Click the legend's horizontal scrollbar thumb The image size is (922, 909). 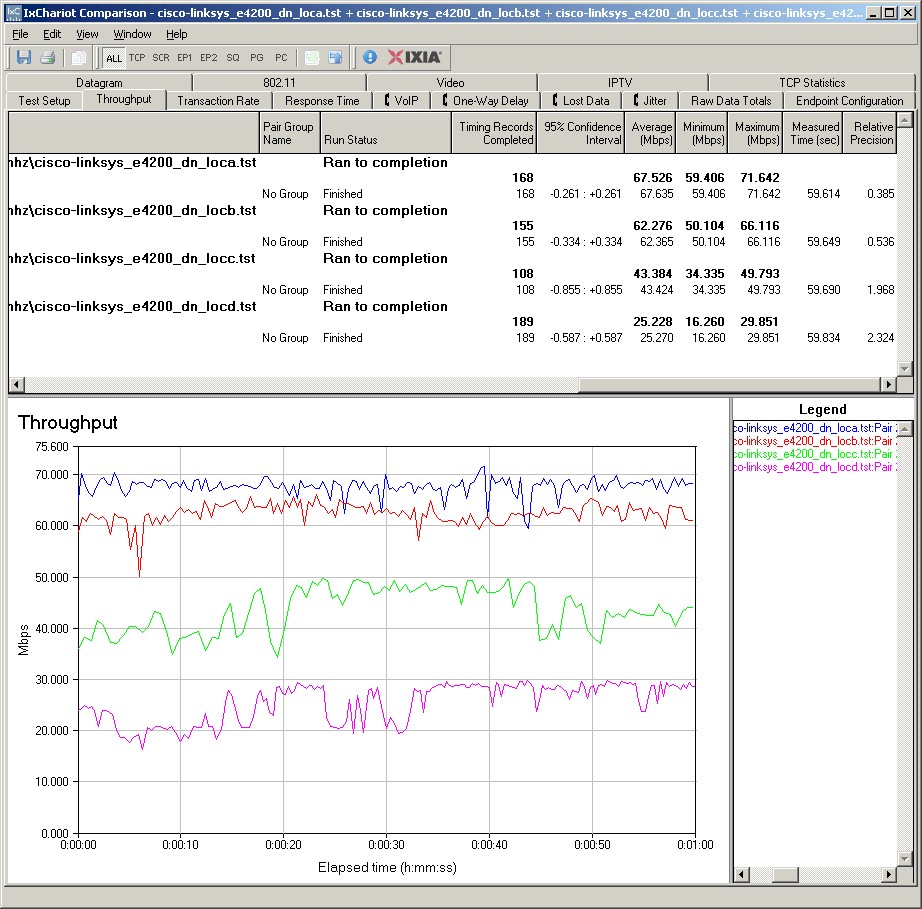(x=785, y=875)
